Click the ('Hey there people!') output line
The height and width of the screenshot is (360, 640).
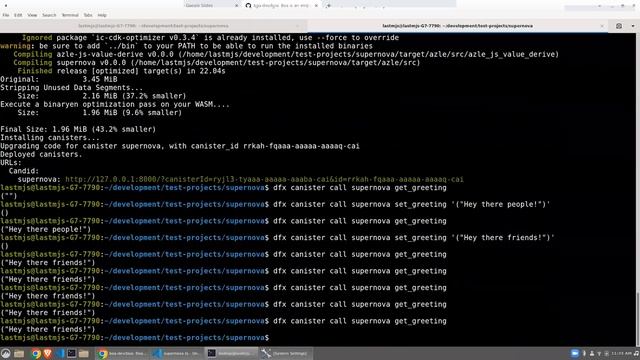coord(45,229)
